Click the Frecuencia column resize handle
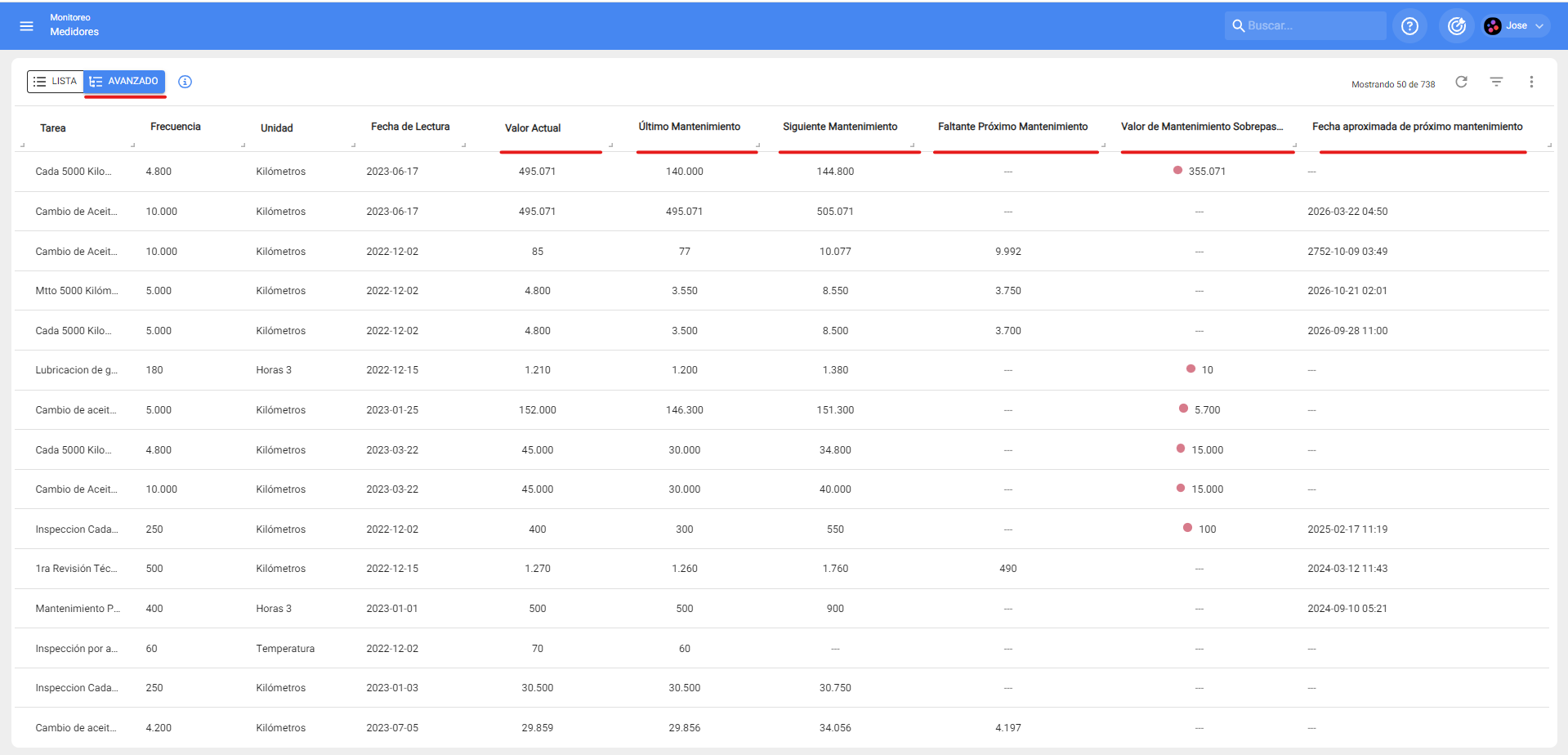Screen dimensions: 1568x755 243,145
